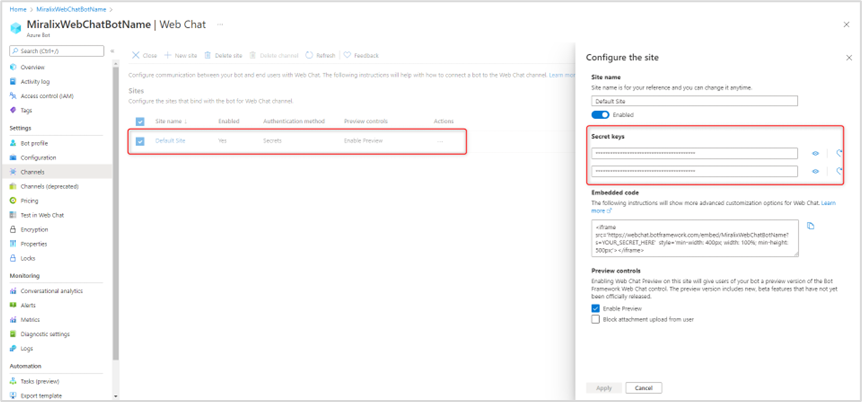Viewport: 862px width, 402px height.
Task: Click the sidebar scroll-down arrow
Action: pos(115,396)
